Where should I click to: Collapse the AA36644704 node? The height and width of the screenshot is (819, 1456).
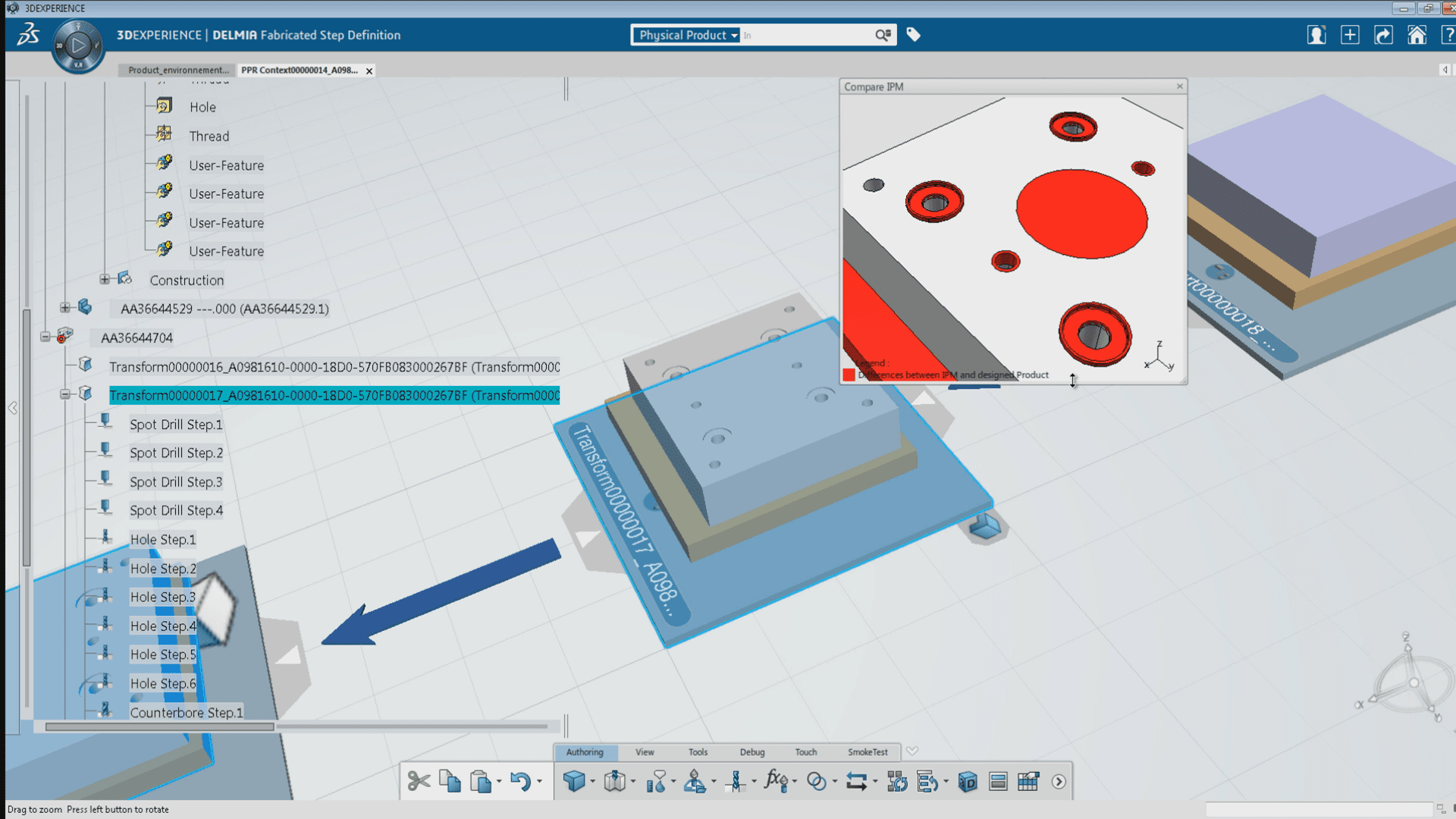pos(45,337)
